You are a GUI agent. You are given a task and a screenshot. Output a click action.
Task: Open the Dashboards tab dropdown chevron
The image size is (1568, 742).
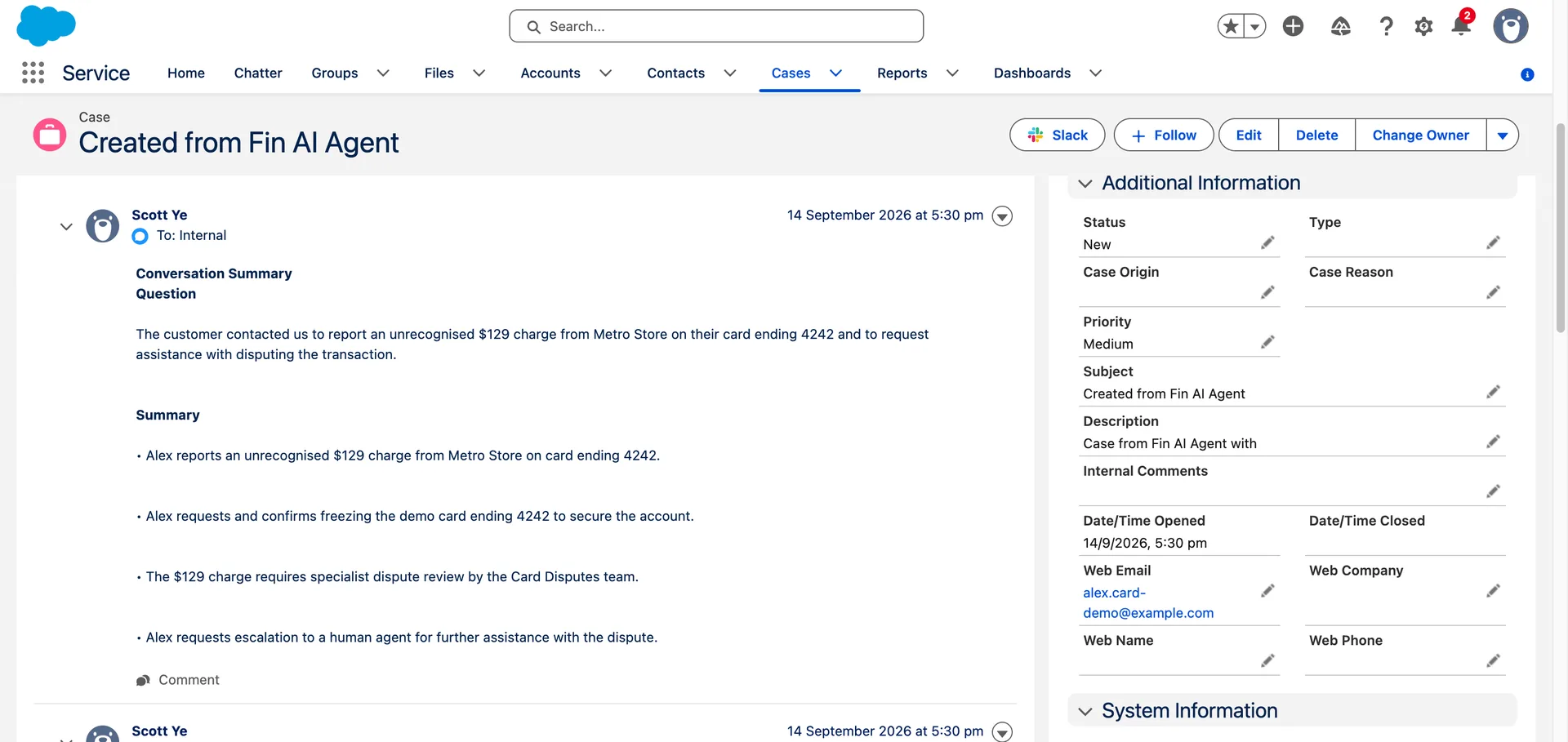tap(1096, 73)
